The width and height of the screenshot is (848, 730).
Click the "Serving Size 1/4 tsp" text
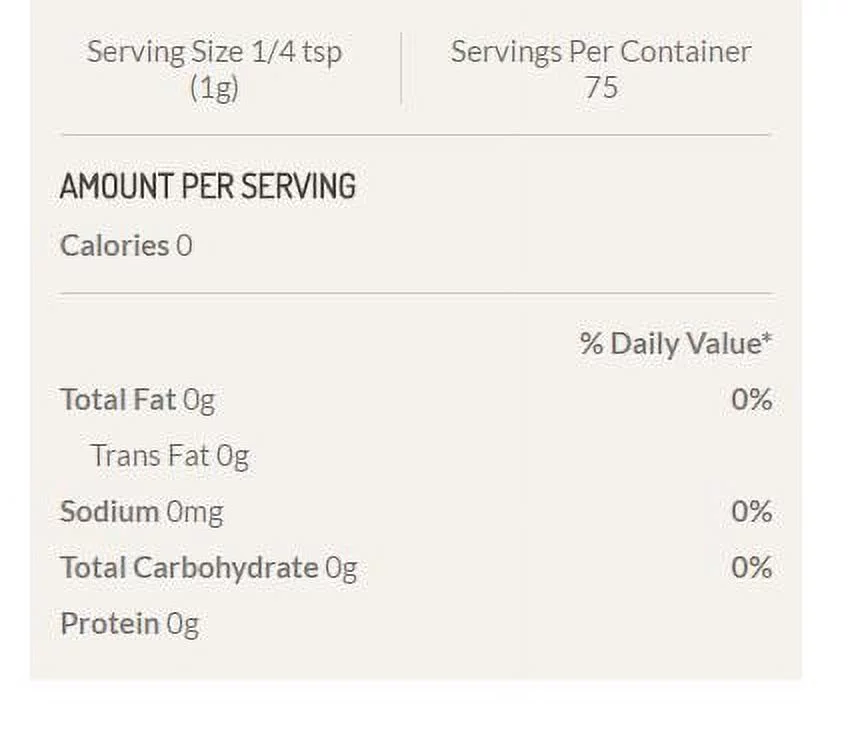pyautogui.click(x=214, y=52)
